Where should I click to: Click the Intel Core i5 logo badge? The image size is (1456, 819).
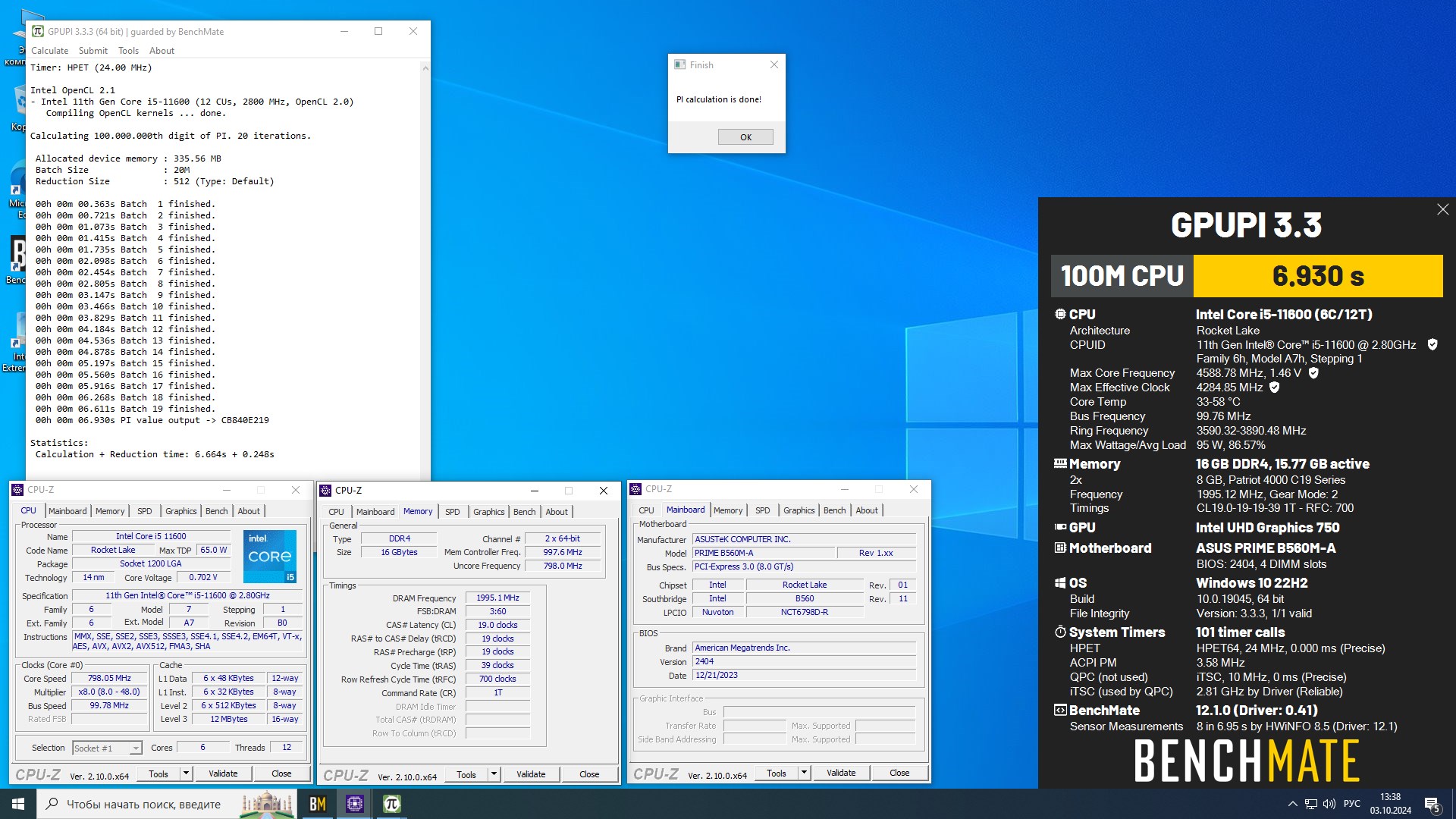coord(270,556)
